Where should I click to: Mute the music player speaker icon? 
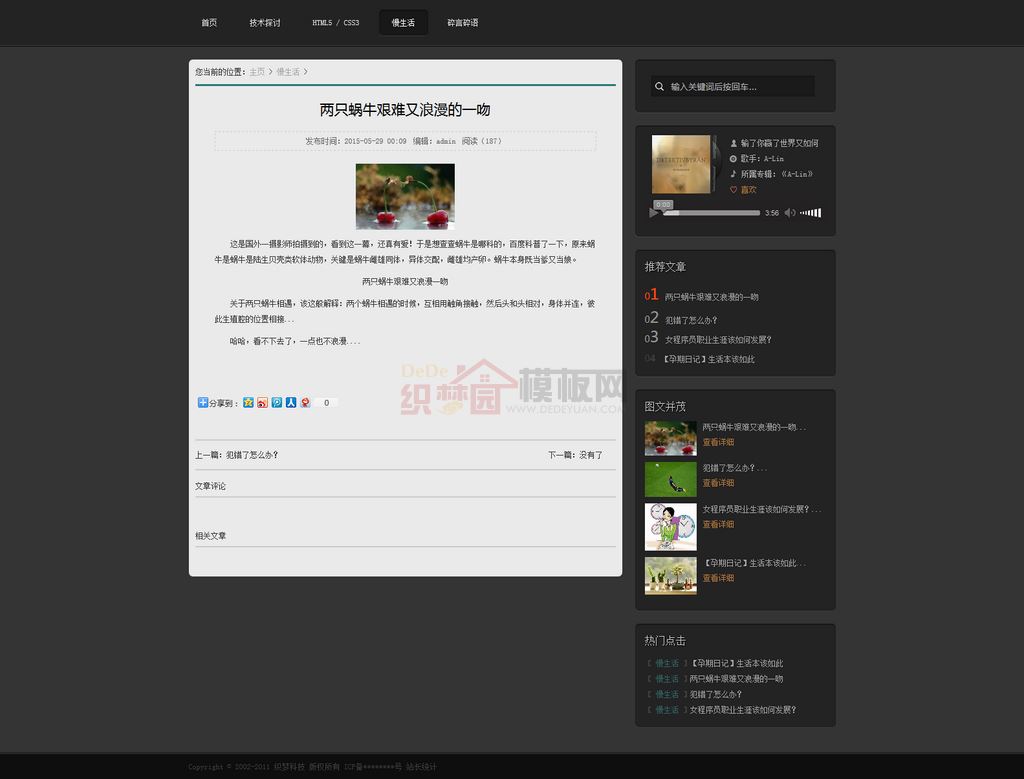pos(789,212)
